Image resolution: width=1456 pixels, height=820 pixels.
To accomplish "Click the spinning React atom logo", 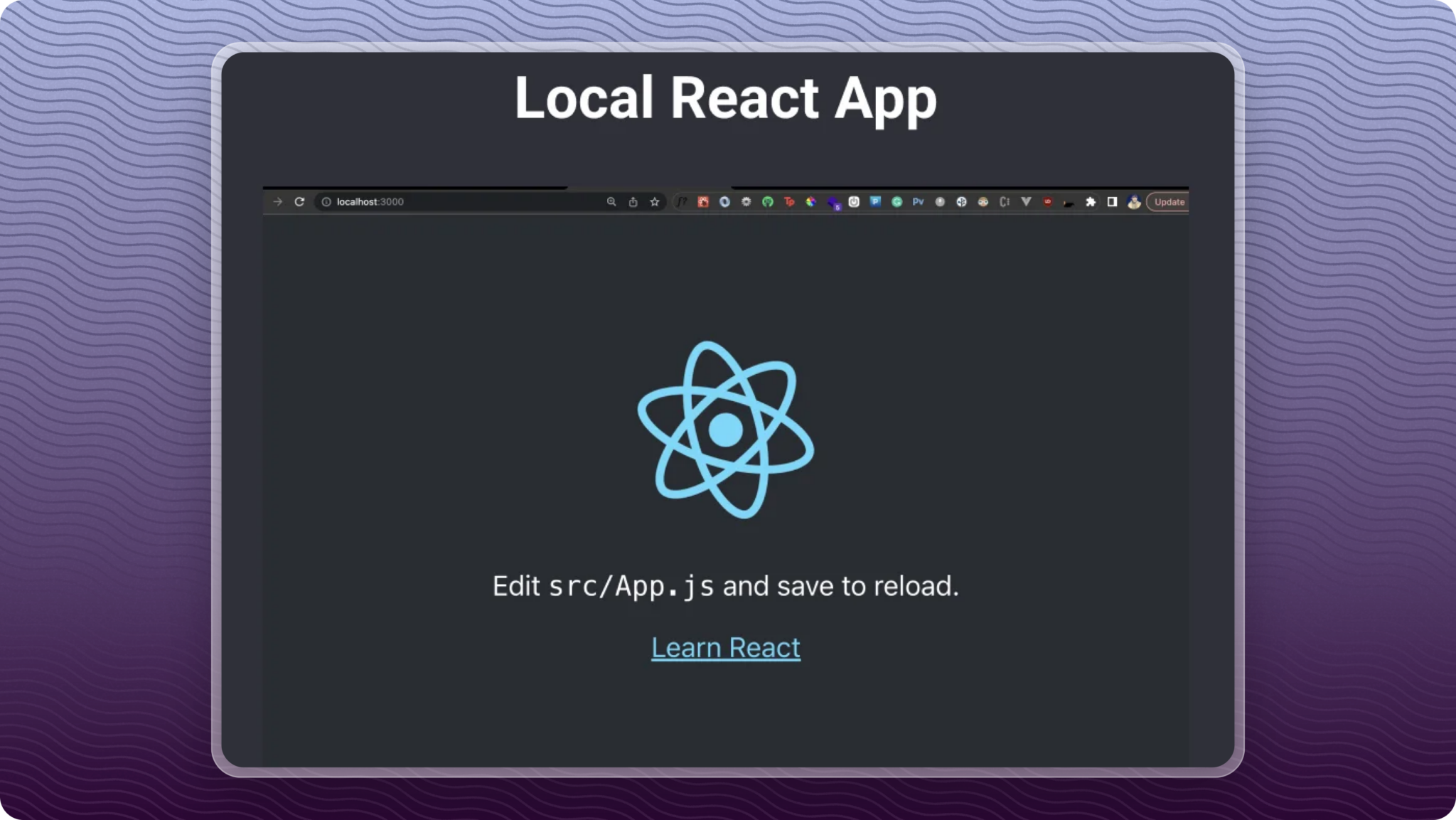I will pos(725,430).
